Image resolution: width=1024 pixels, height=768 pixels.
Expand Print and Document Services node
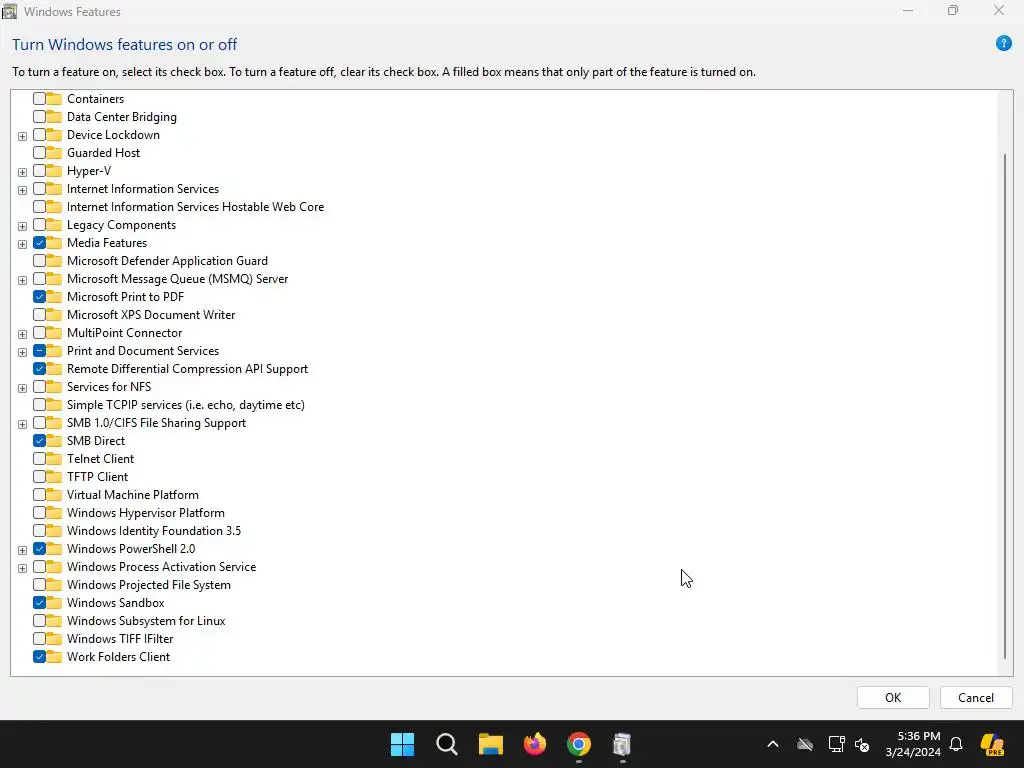(x=22, y=352)
